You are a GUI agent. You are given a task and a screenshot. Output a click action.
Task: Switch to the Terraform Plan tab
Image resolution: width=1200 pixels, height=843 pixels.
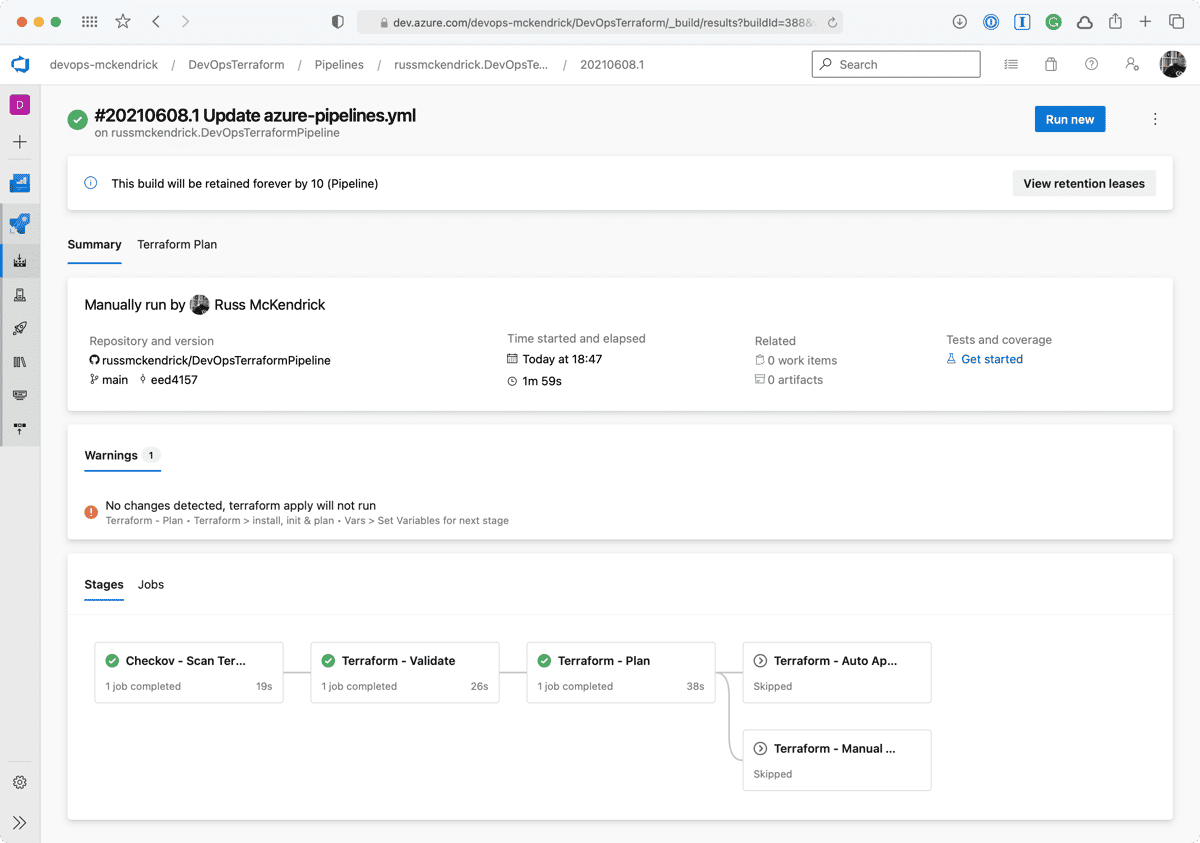tap(177, 244)
